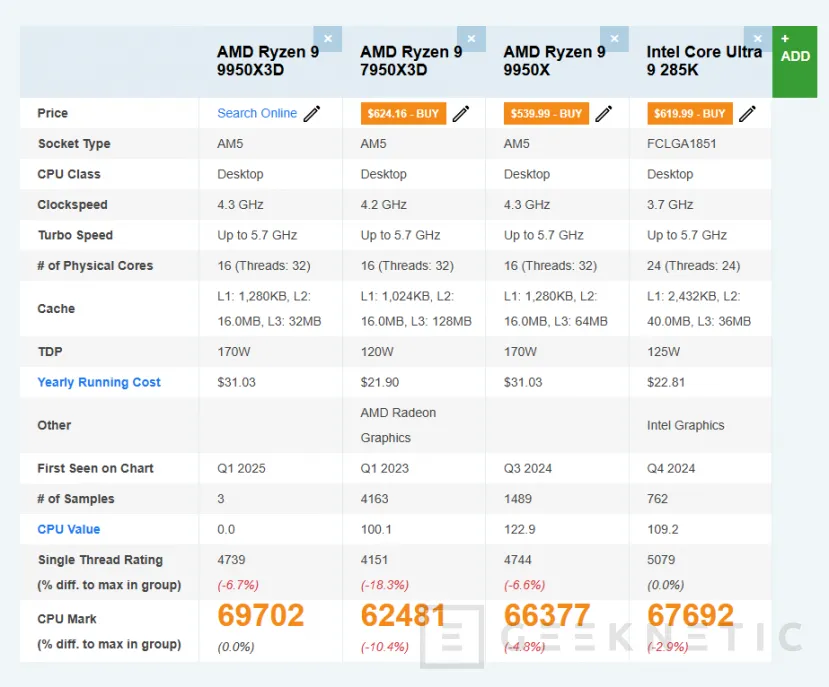This screenshot has height=687, width=829.
Task: Click the CPU Mark row label
Action: pos(67,619)
